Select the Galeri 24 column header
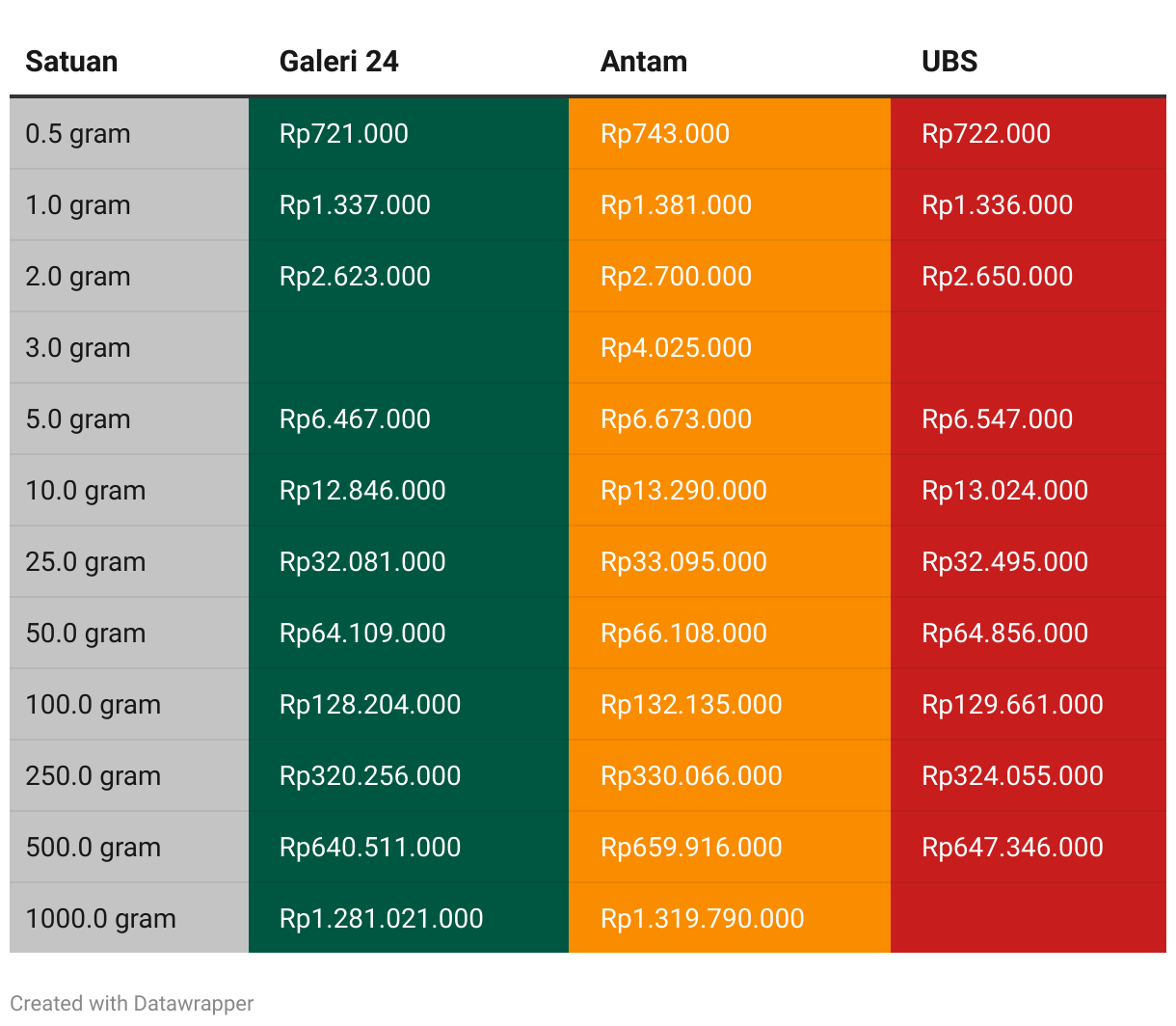The image size is (1176, 1026). (x=338, y=62)
